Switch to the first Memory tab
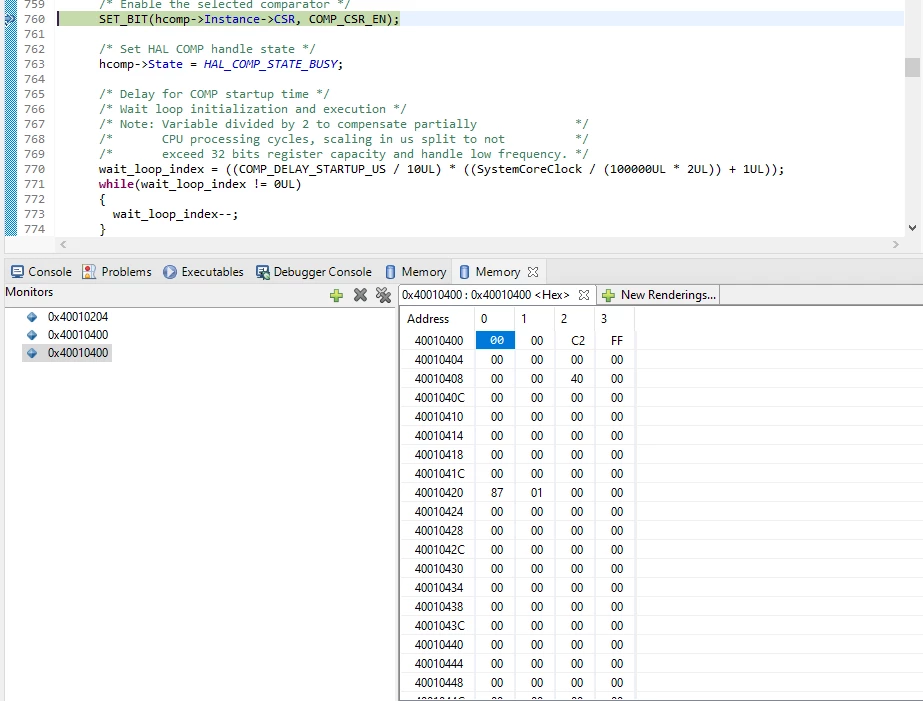Viewport: 923px width, 701px height. click(x=416, y=272)
